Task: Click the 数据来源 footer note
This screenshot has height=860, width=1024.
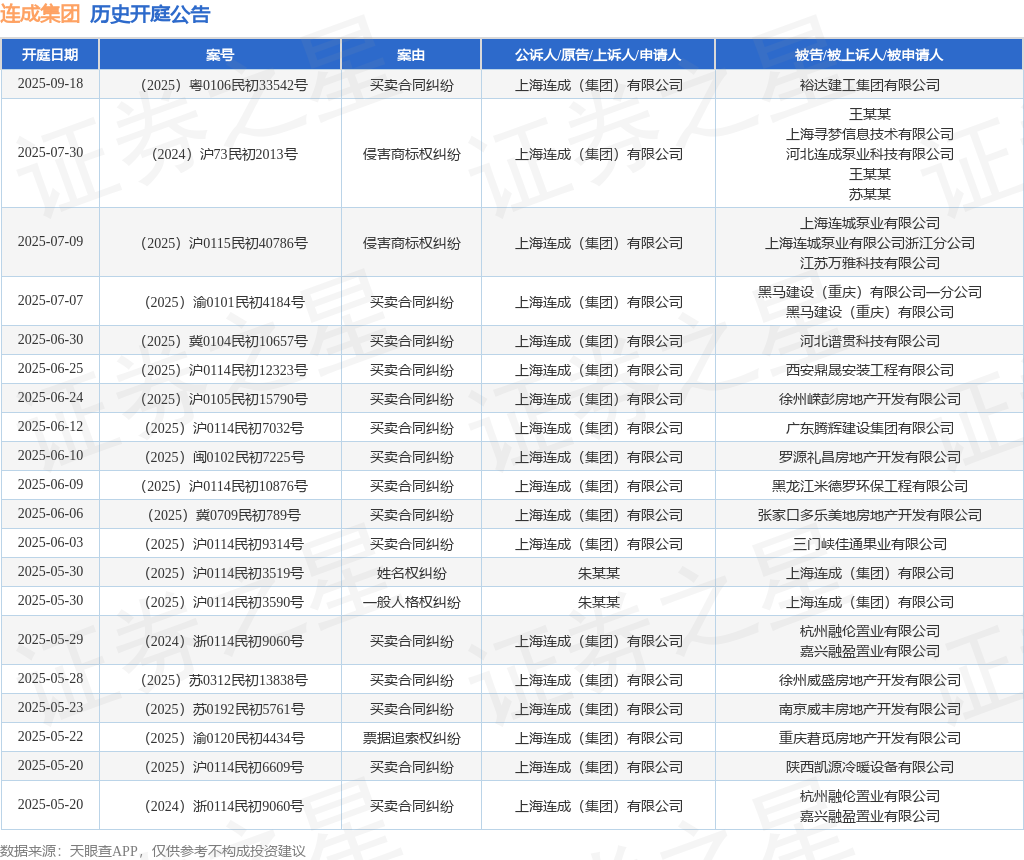Action: 153,851
